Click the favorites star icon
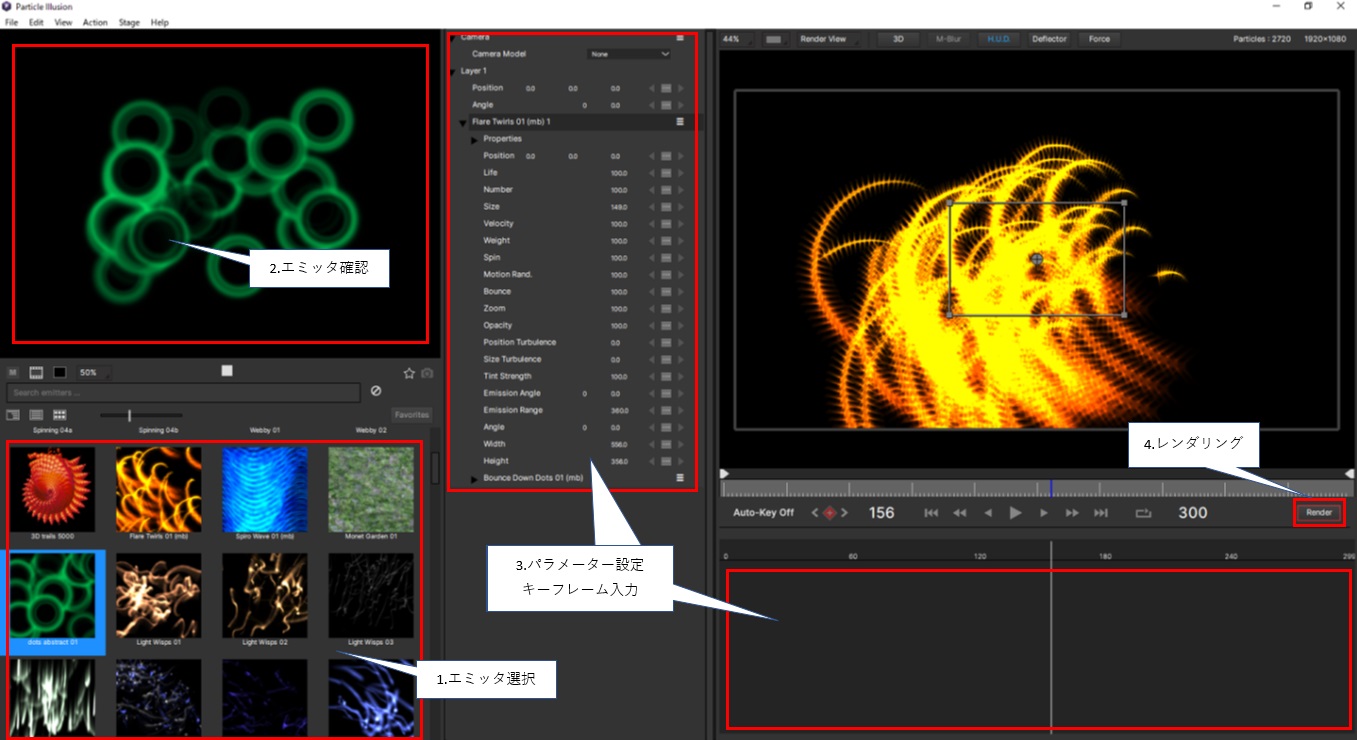 click(409, 373)
